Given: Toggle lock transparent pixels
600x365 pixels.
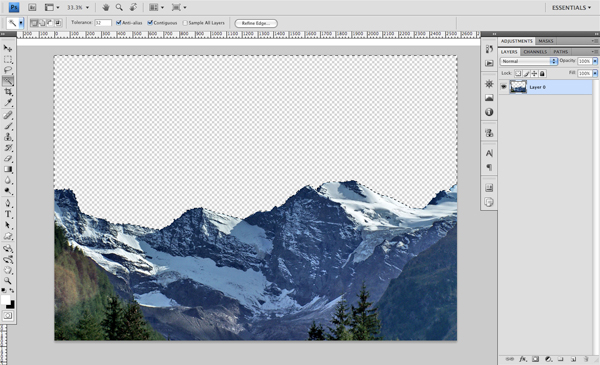Looking at the screenshot, I should click(518, 73).
